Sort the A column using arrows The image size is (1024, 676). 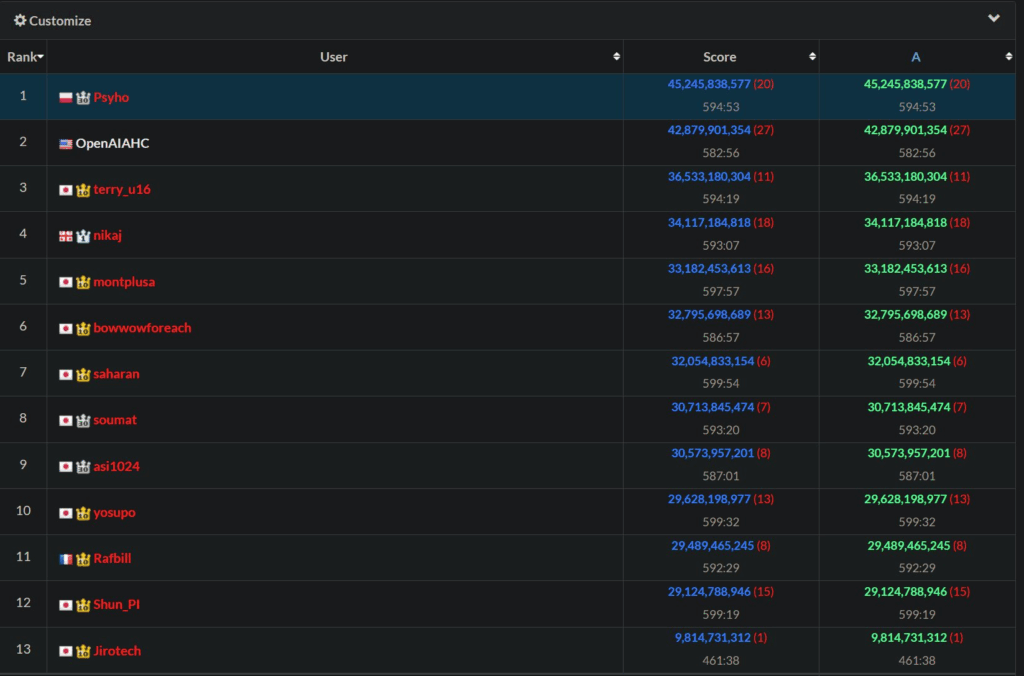tap(1008, 57)
